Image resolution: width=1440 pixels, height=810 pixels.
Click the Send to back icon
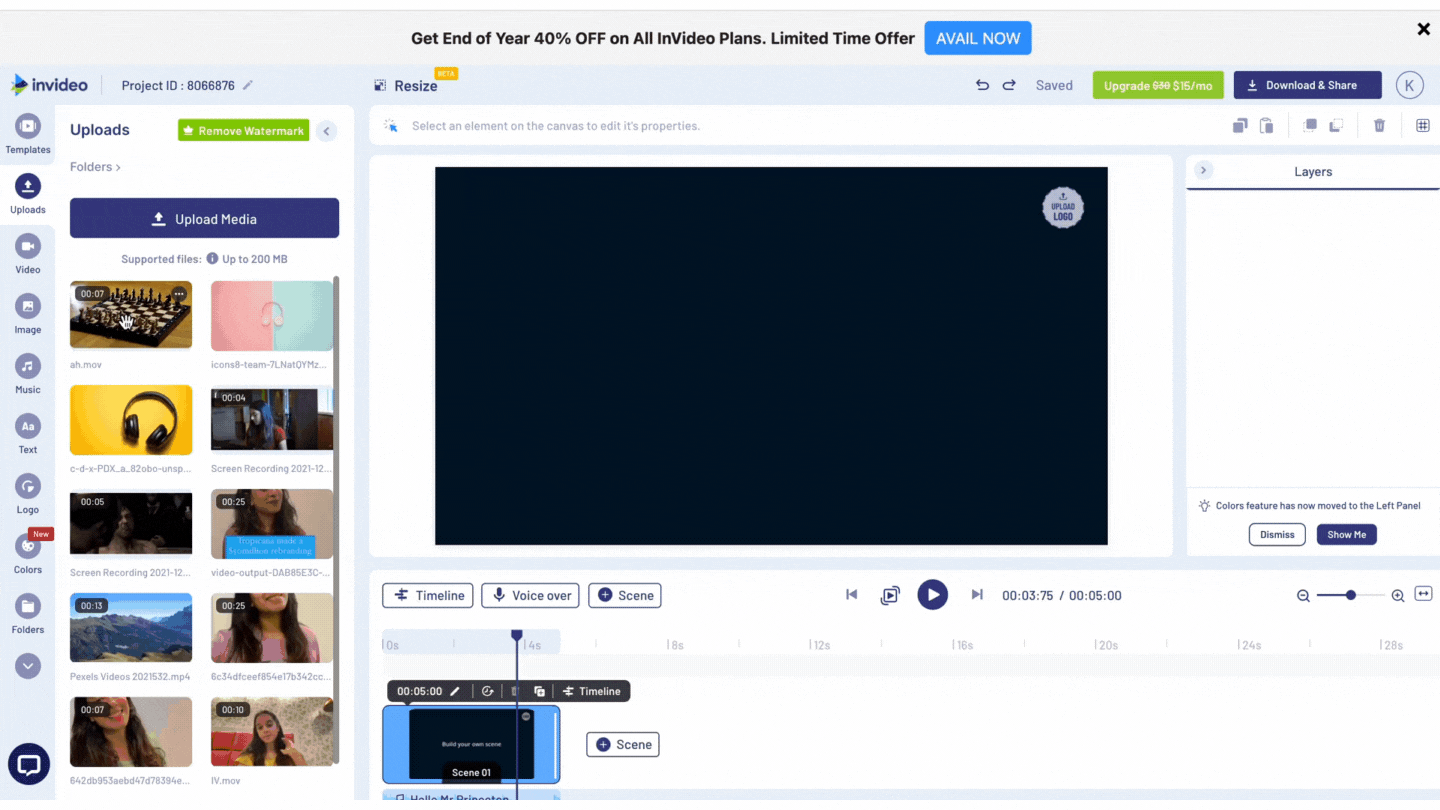point(1335,126)
